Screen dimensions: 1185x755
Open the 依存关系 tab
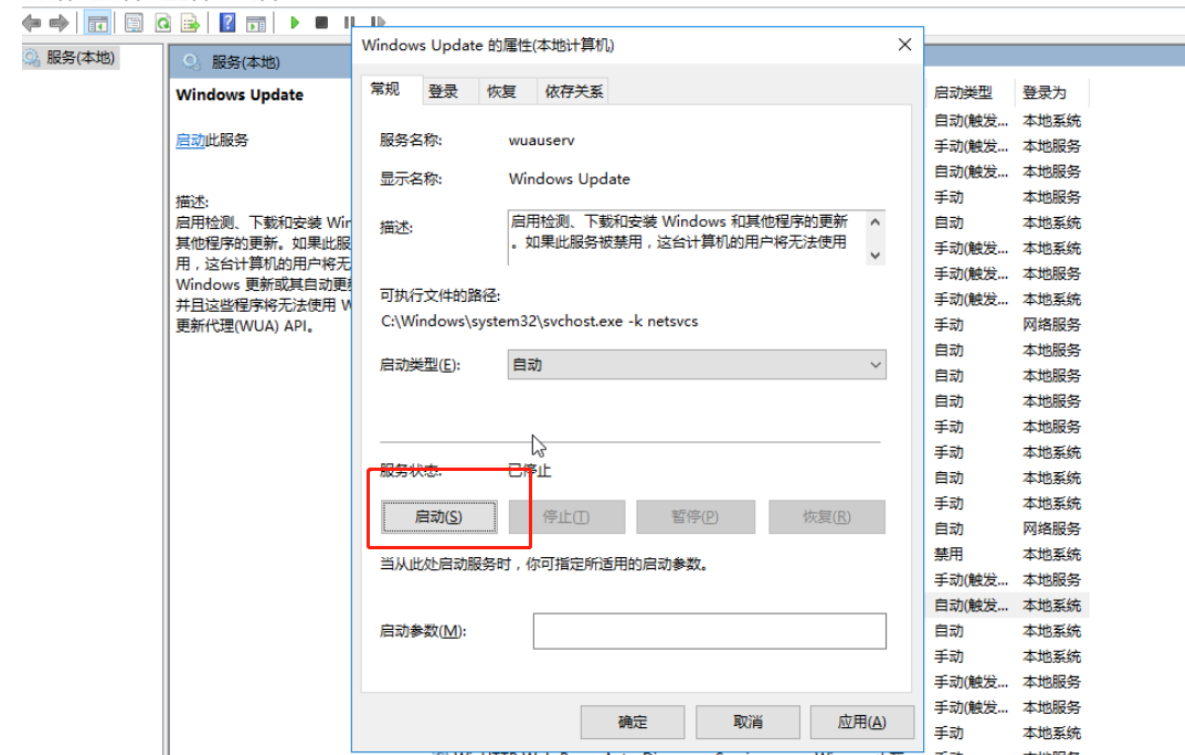(574, 91)
